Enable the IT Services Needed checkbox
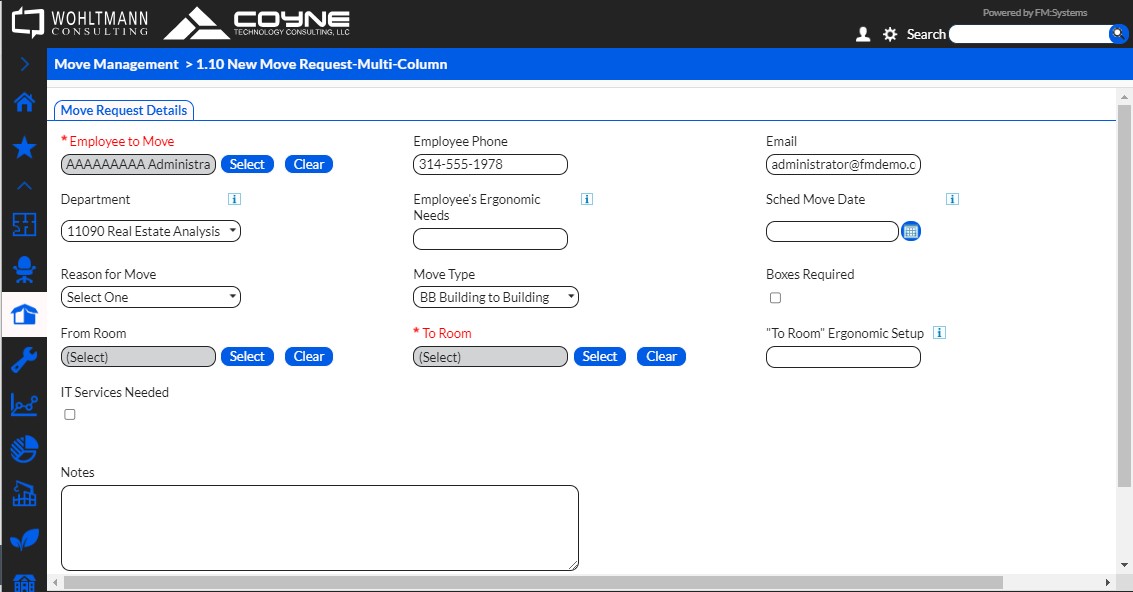The width and height of the screenshot is (1133, 592). tap(70, 414)
